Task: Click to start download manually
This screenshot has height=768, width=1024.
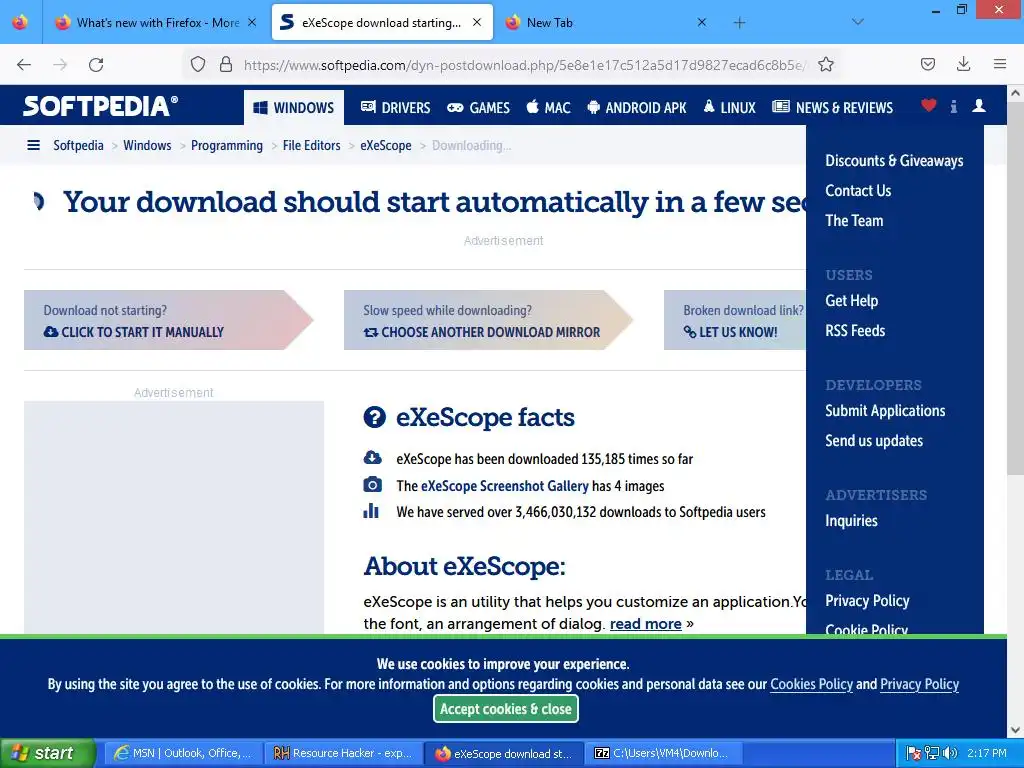Action: 168,320
